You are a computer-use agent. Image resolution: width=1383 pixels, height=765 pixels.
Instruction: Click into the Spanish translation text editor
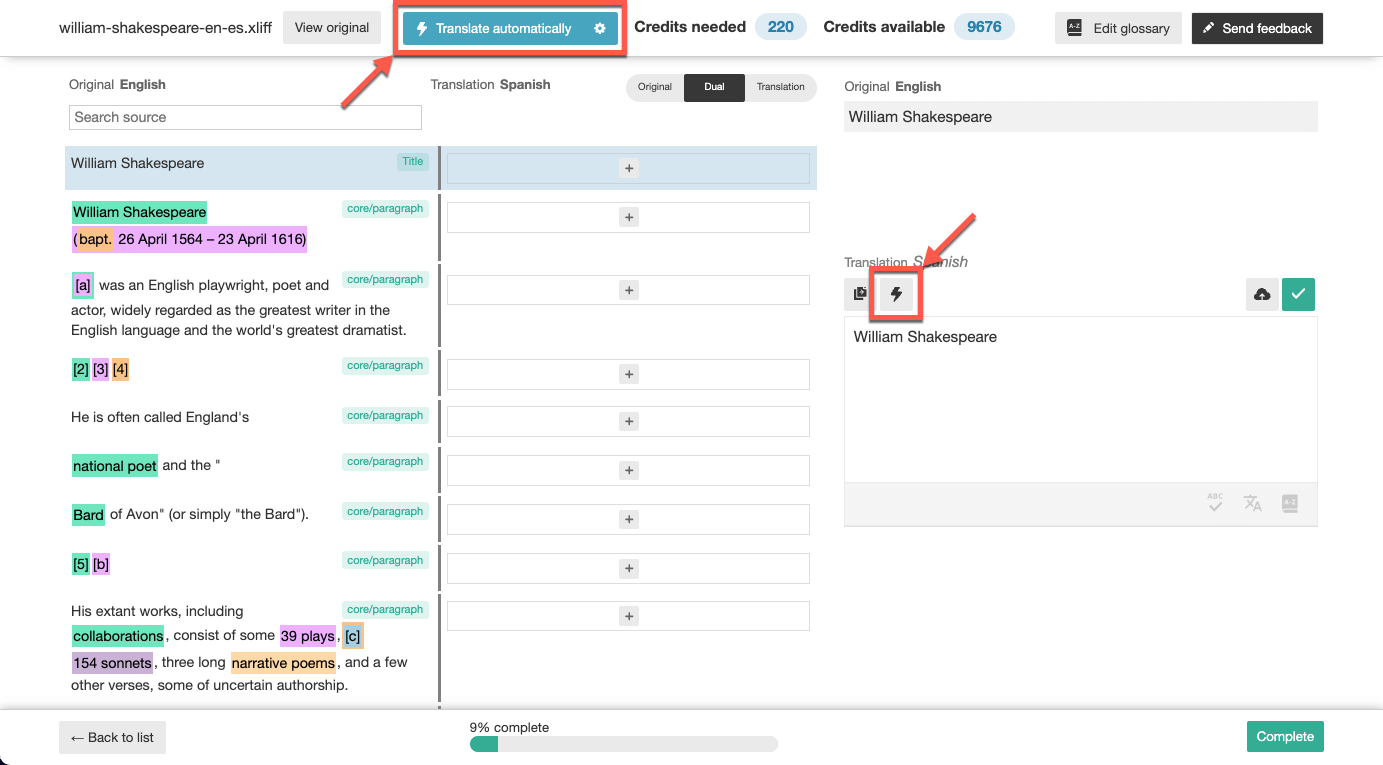(1080, 400)
